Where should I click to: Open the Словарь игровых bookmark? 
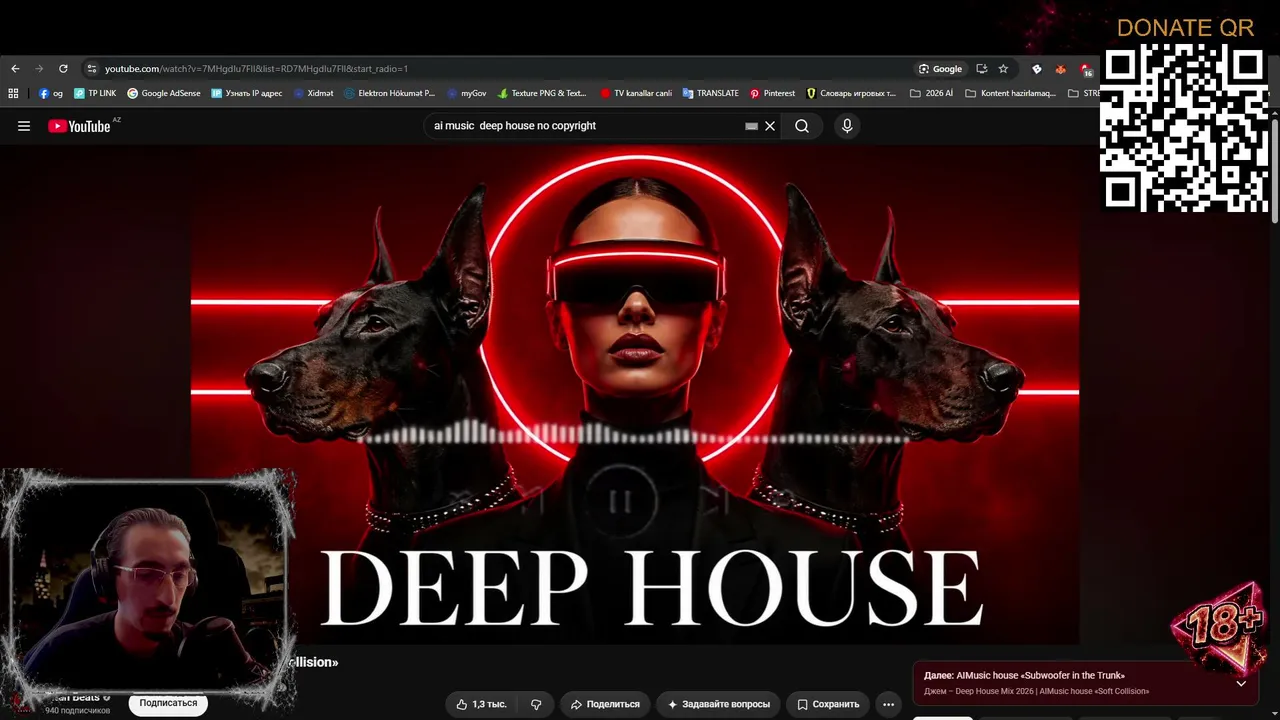click(x=851, y=93)
